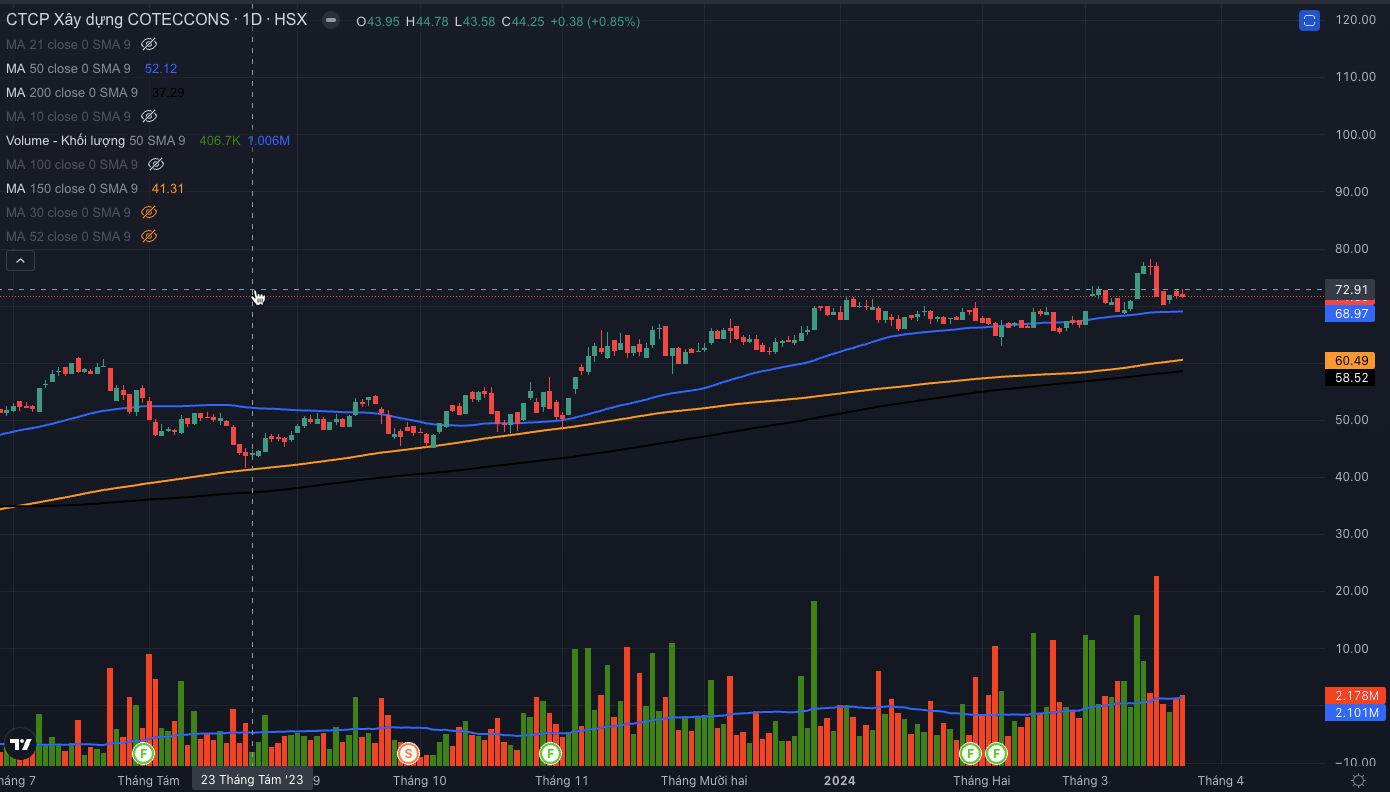Click the MA 150 value 41.31
The image size is (1390, 792).
tap(168, 188)
